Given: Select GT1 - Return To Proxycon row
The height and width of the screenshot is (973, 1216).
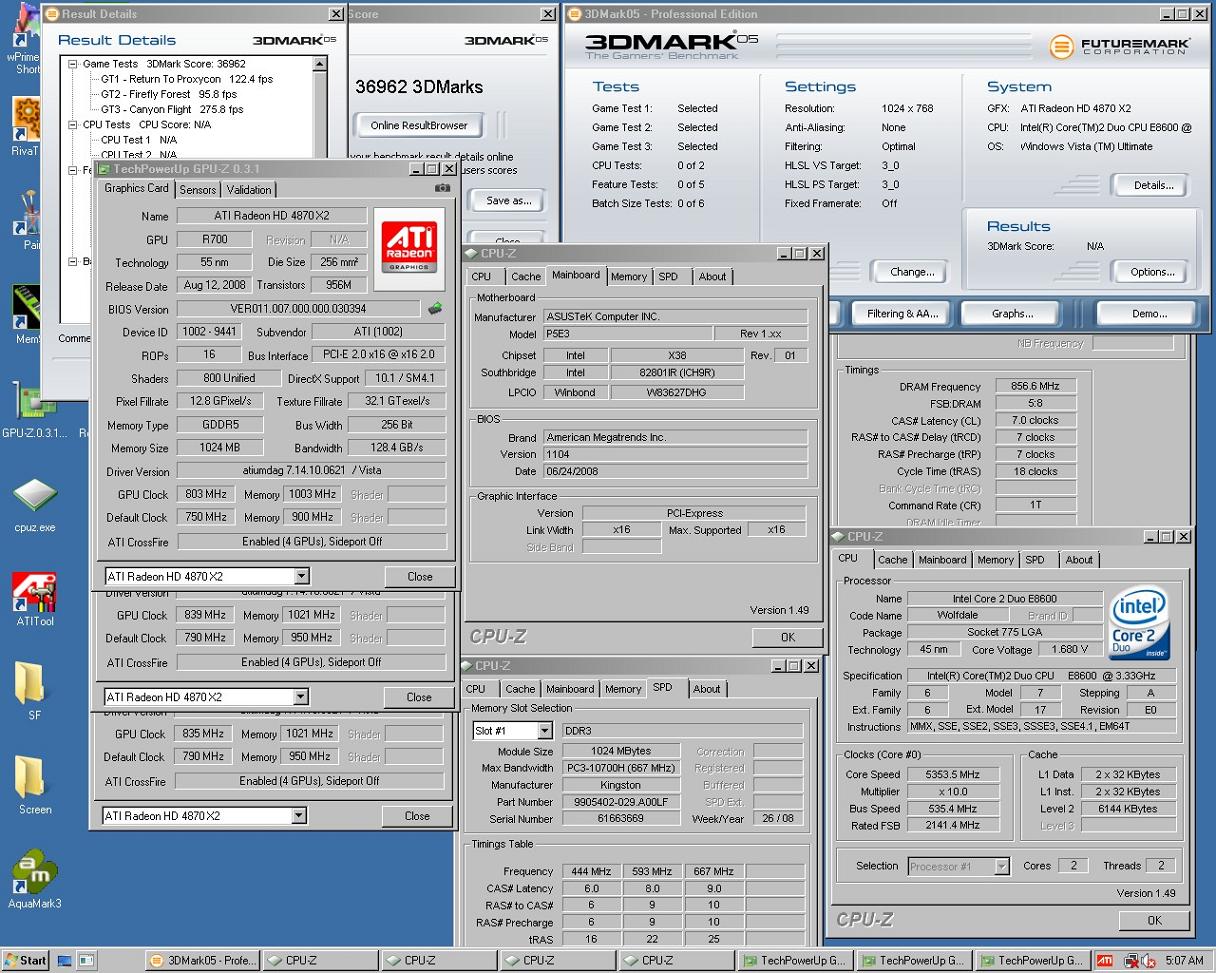Looking at the screenshot, I should click(x=186, y=79).
